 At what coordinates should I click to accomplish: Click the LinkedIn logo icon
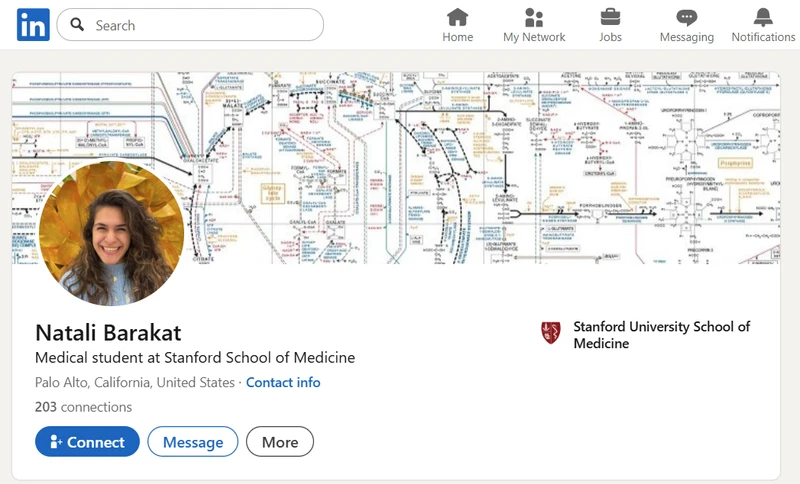tap(33, 25)
